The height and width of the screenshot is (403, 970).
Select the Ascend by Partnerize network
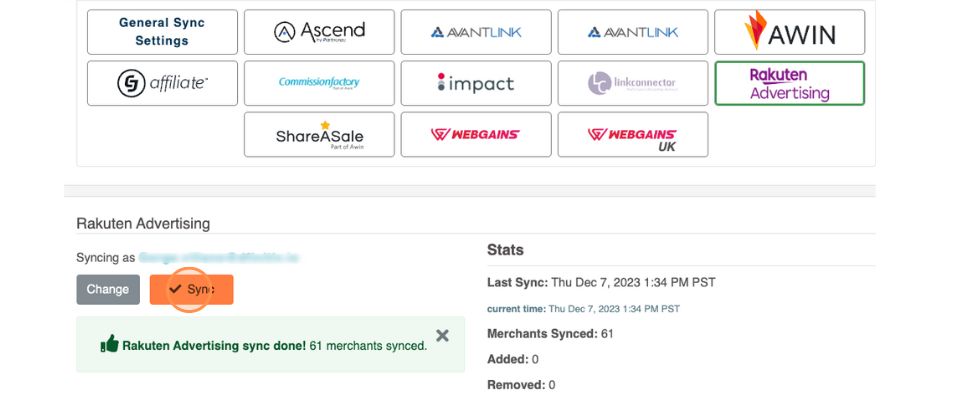[x=319, y=32]
